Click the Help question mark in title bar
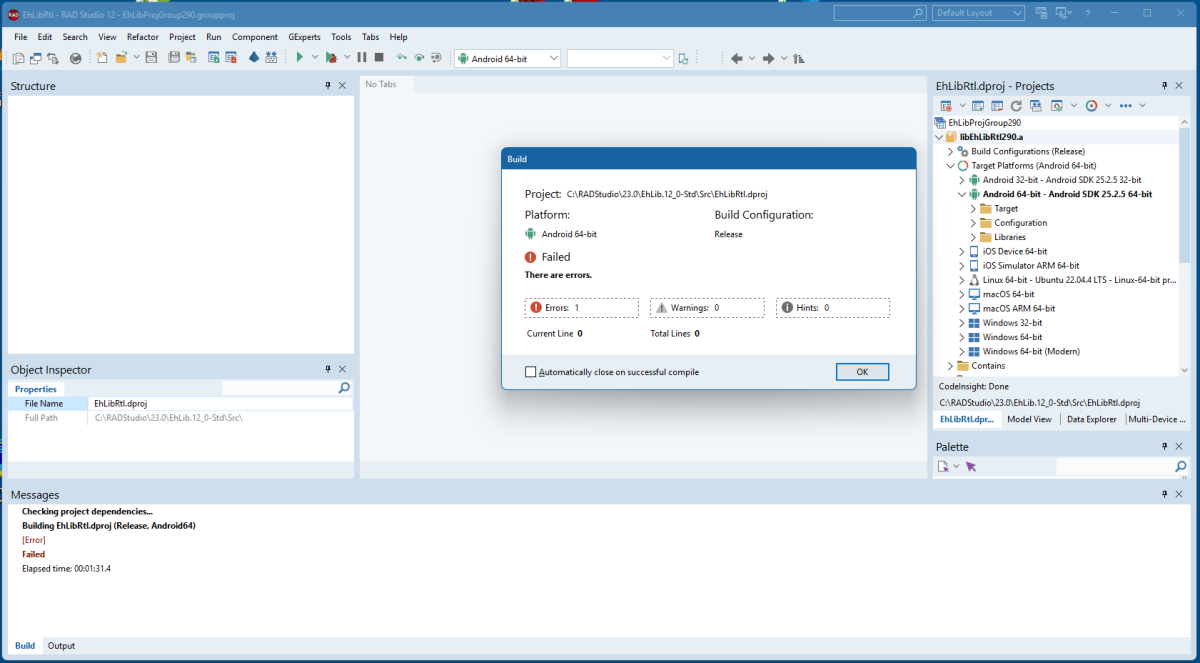The image size is (1200, 663). [1087, 13]
